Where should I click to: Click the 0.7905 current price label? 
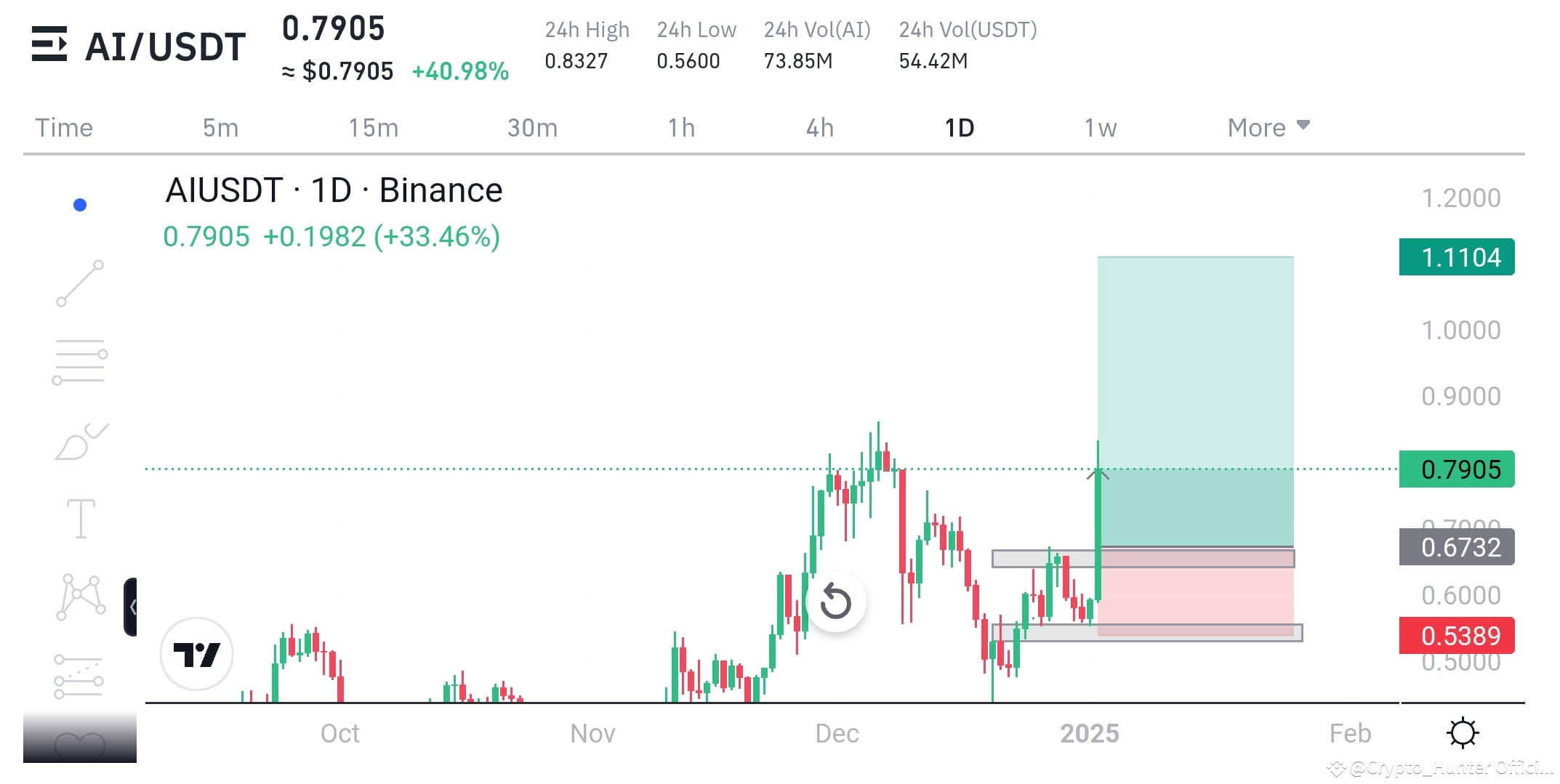[1455, 469]
